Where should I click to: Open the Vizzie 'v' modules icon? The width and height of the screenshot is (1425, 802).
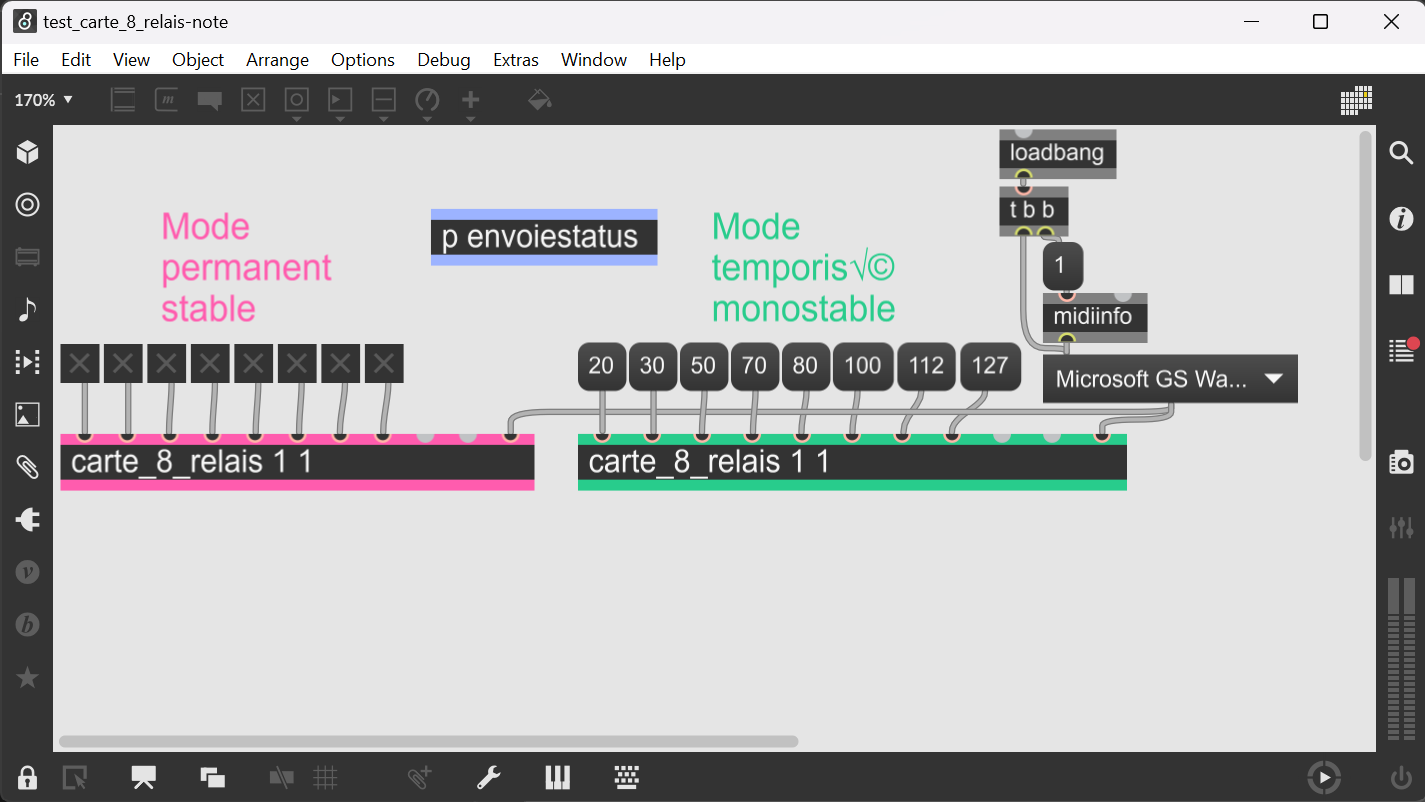click(27, 572)
